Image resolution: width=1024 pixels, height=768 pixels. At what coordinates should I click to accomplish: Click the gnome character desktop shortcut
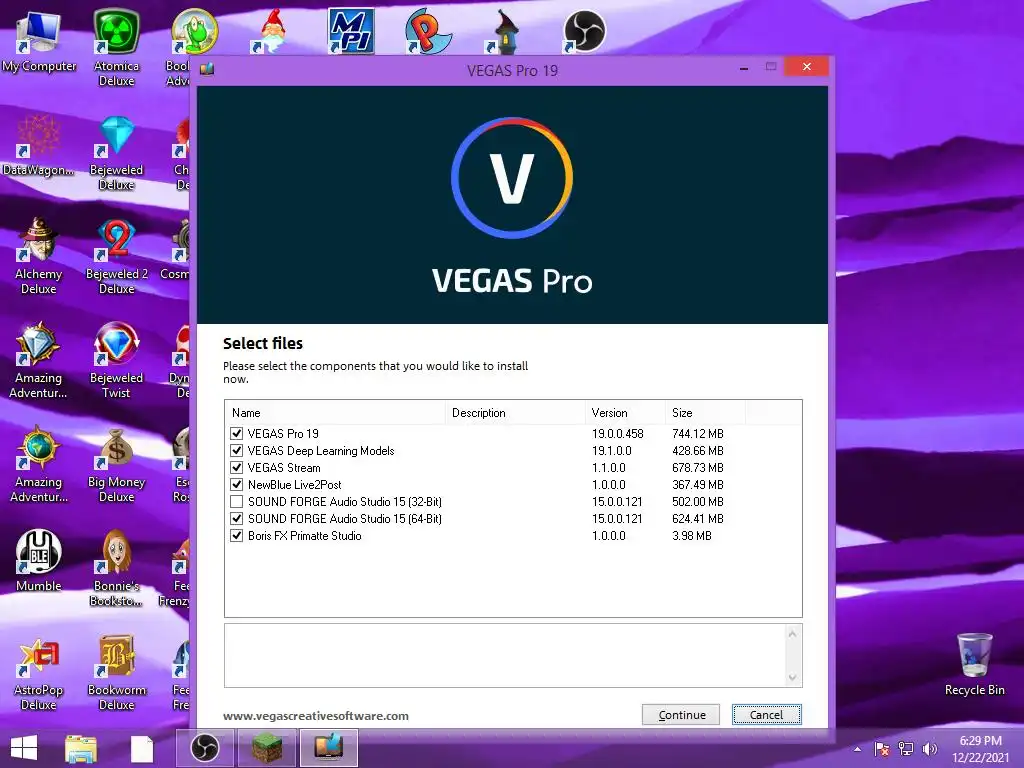point(271,31)
